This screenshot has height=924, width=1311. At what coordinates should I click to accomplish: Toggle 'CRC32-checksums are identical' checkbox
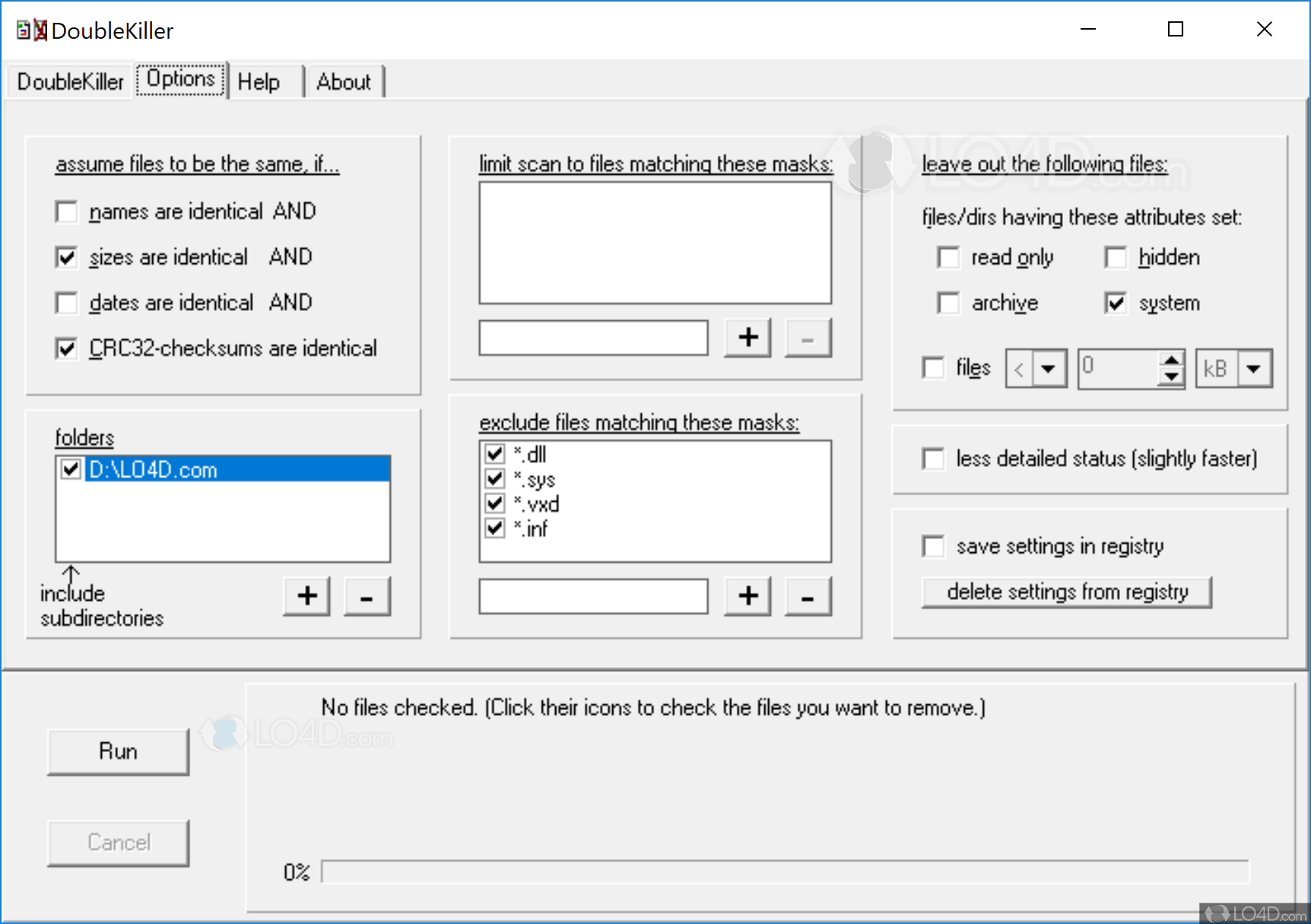tap(67, 348)
